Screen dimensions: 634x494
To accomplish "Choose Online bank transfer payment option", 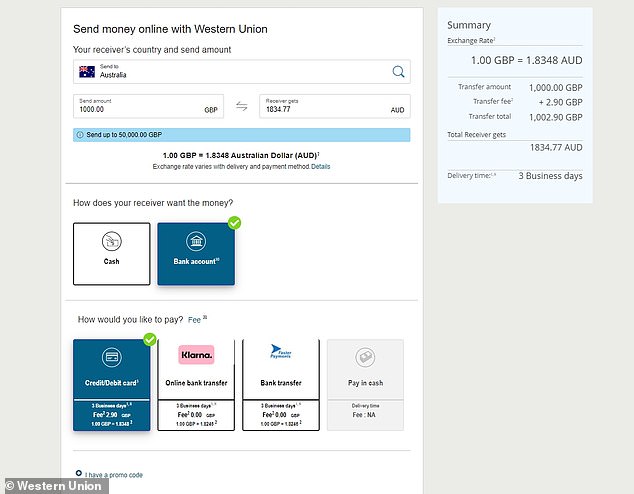I will point(196,385).
